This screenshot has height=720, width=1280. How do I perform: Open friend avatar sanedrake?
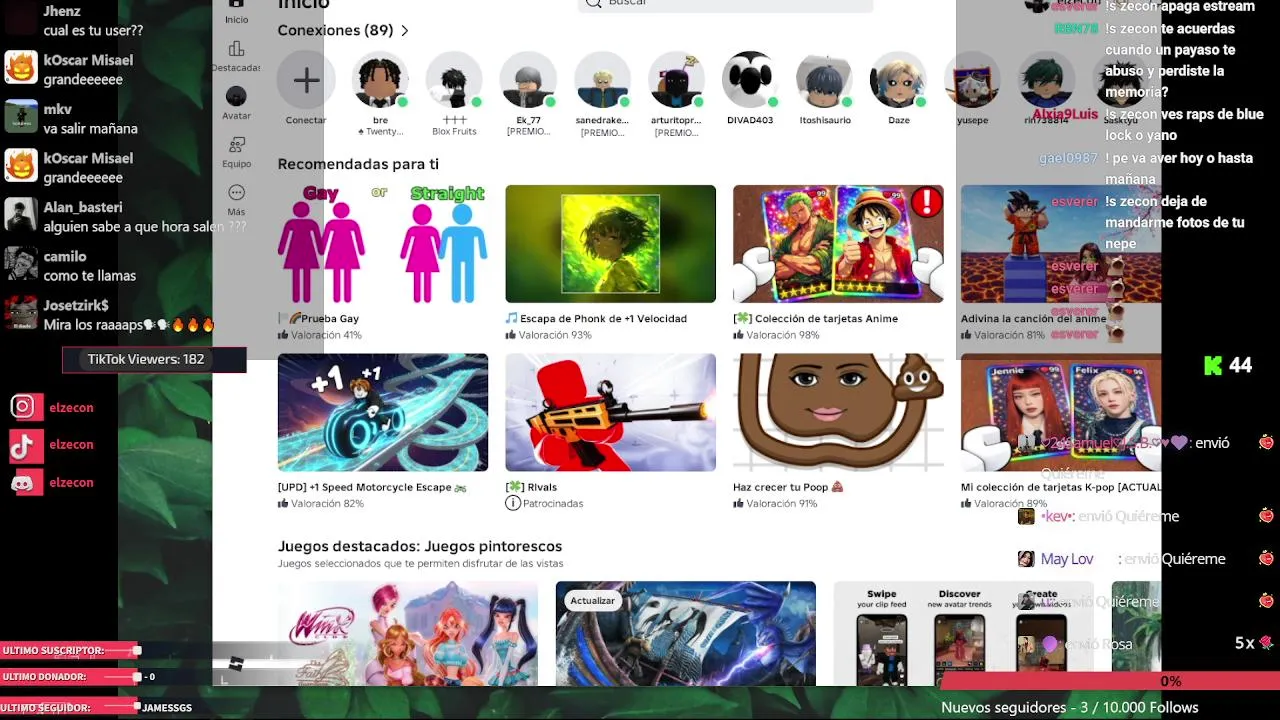(x=602, y=80)
